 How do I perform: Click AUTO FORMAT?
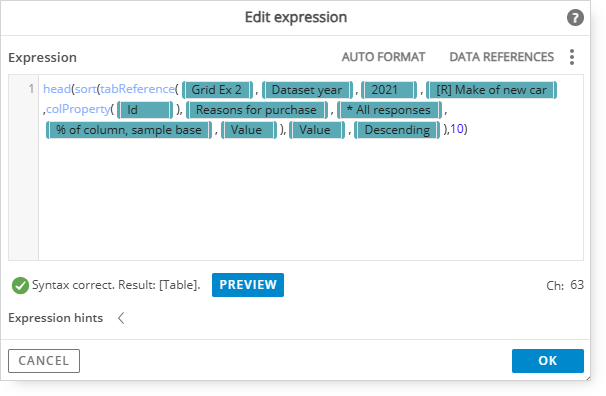tap(383, 57)
